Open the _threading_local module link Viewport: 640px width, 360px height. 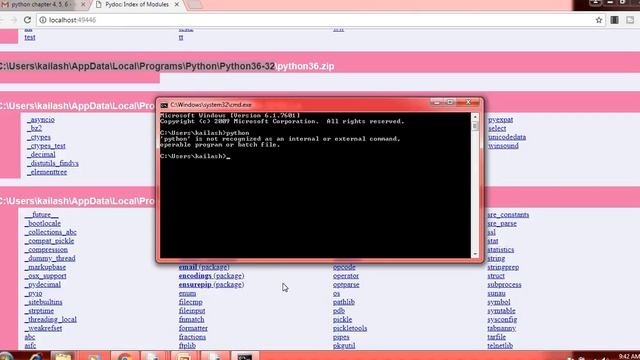point(51,320)
